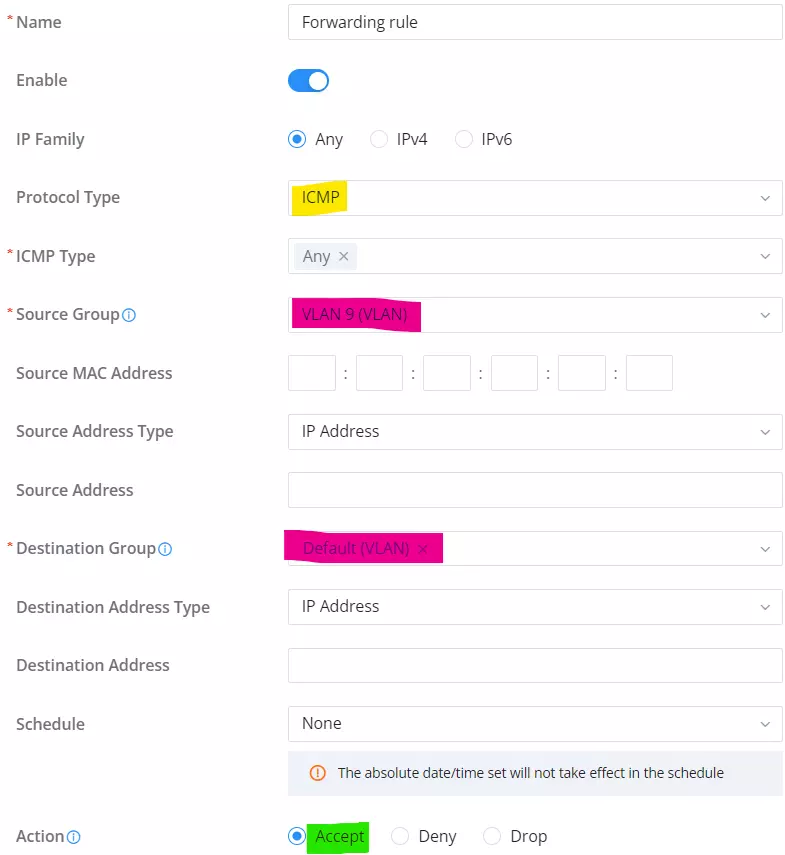Screen dimensions: 785x855
Task: Choose the Deny action
Action: click(x=400, y=836)
